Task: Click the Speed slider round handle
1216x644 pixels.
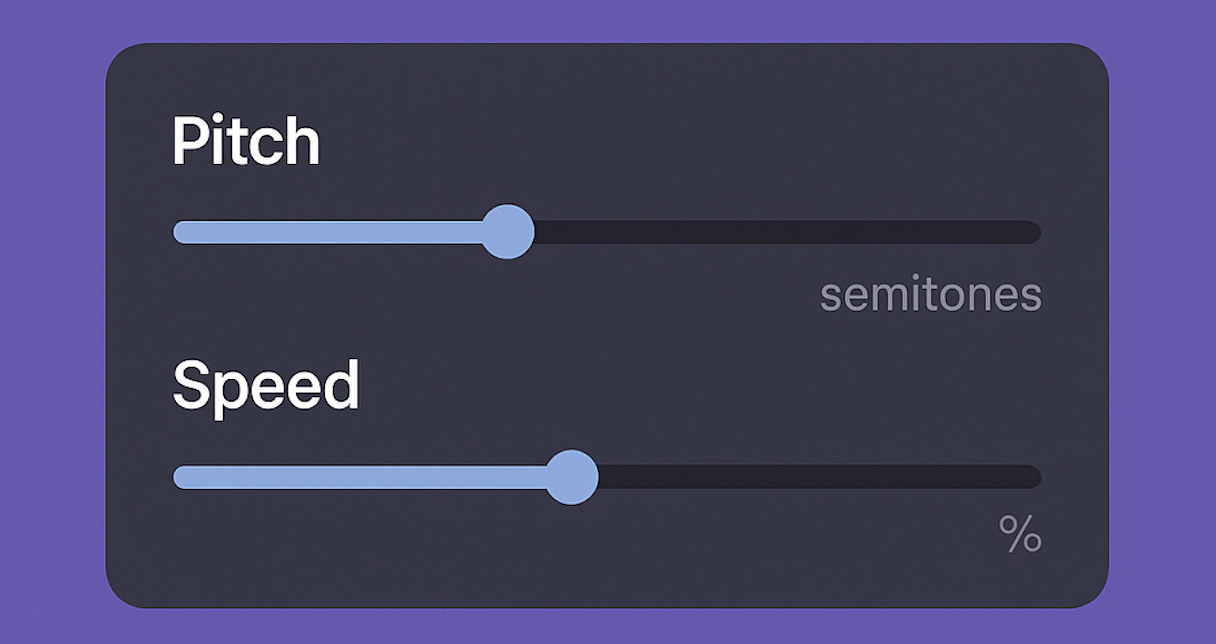Action: pos(572,477)
